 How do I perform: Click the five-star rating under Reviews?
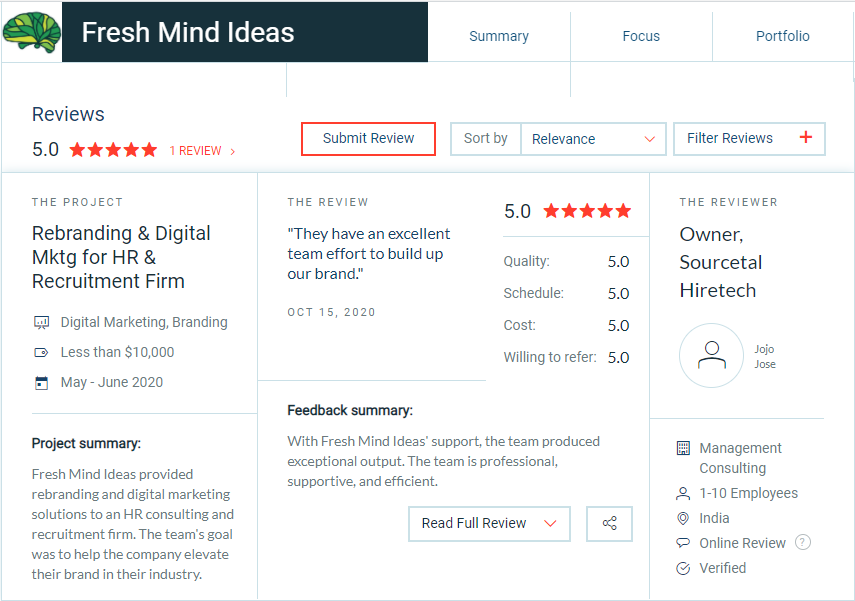[113, 149]
